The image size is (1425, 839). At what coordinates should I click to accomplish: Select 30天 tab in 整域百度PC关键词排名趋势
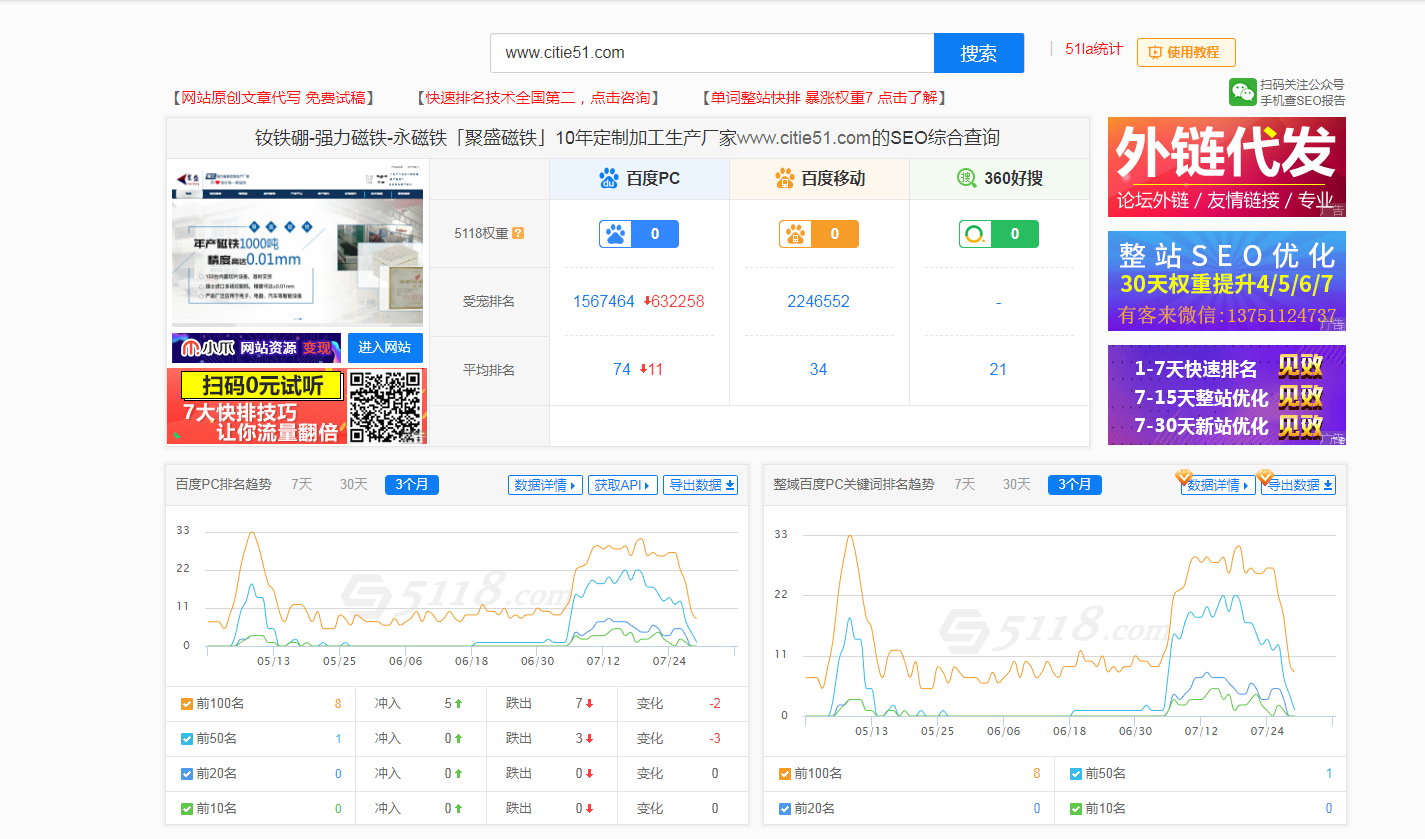tap(1017, 484)
